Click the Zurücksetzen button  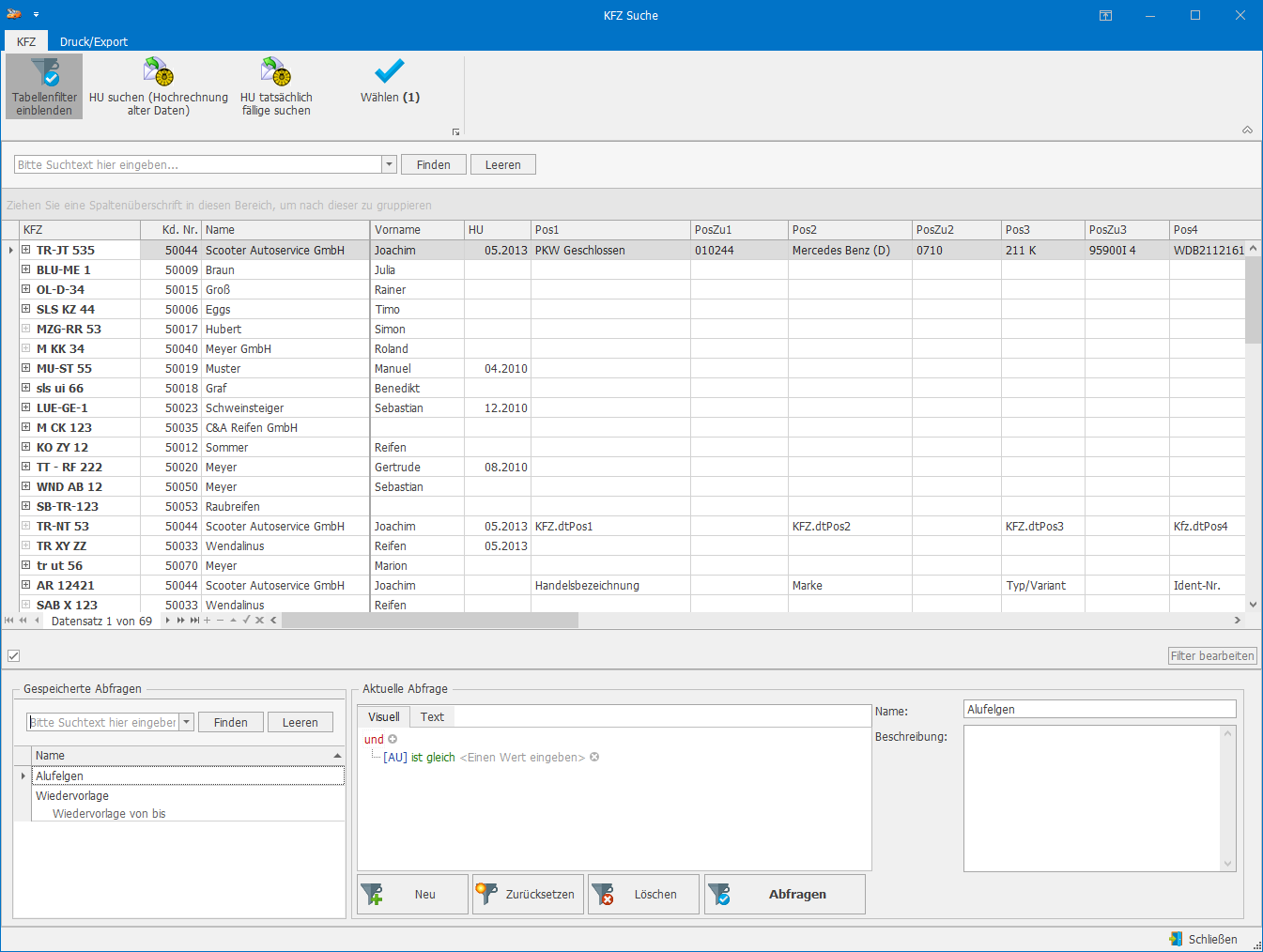tap(528, 894)
